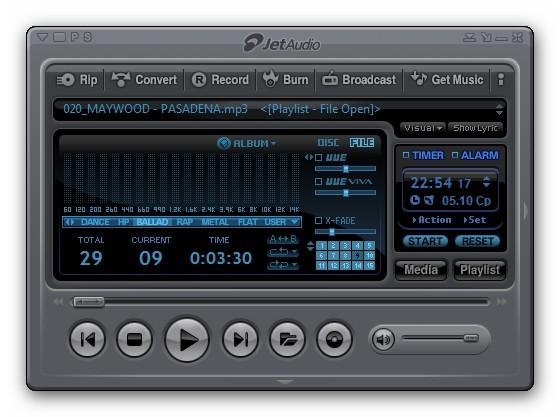Click the triangle main menu icon
The height and width of the screenshot is (417, 560).
42,37
